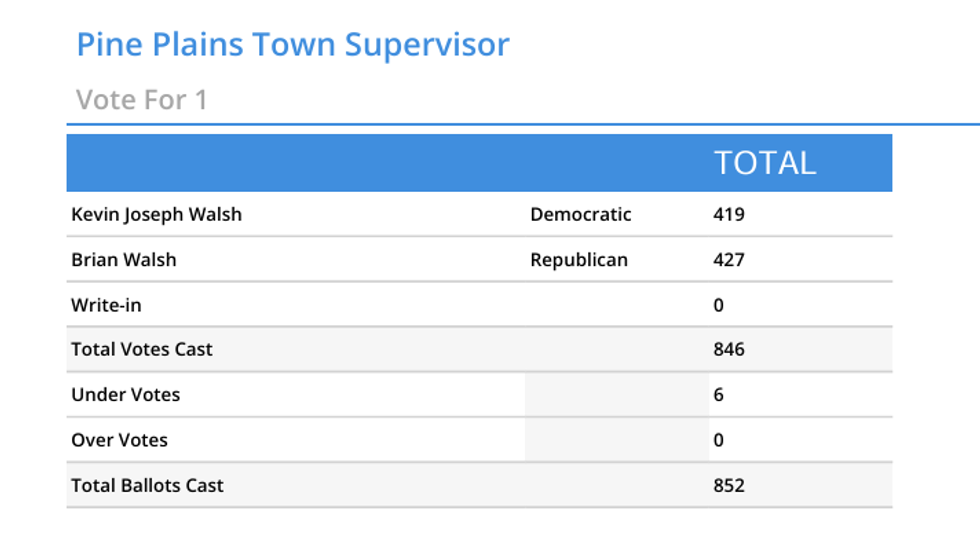Click candidate name Kevin Joseph Walsh

point(156,214)
